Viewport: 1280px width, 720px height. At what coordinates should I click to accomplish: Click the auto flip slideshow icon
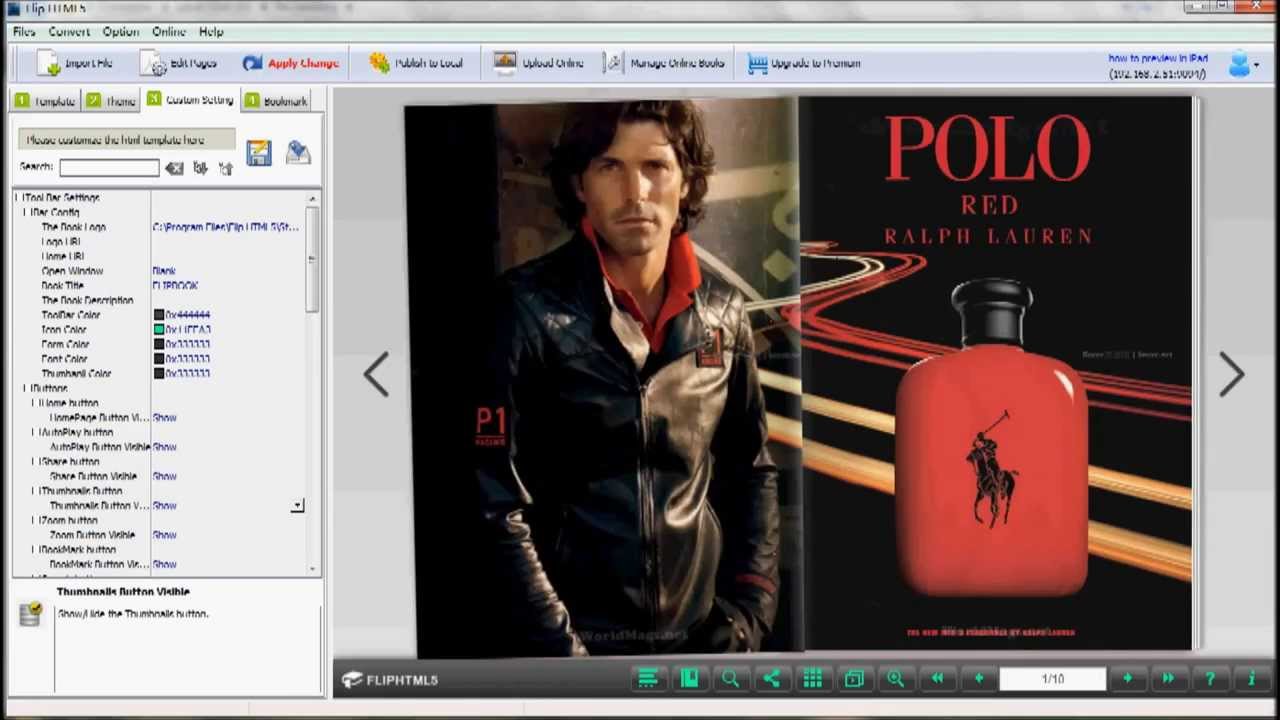(x=853, y=679)
